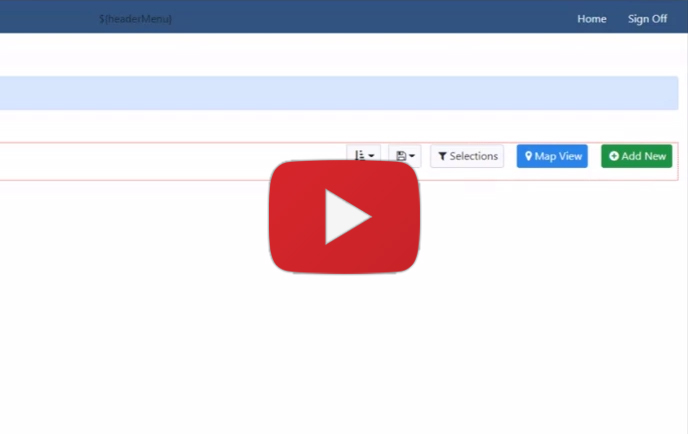Select Sign Off in the header
This screenshot has height=434, width=688.
tap(647, 19)
